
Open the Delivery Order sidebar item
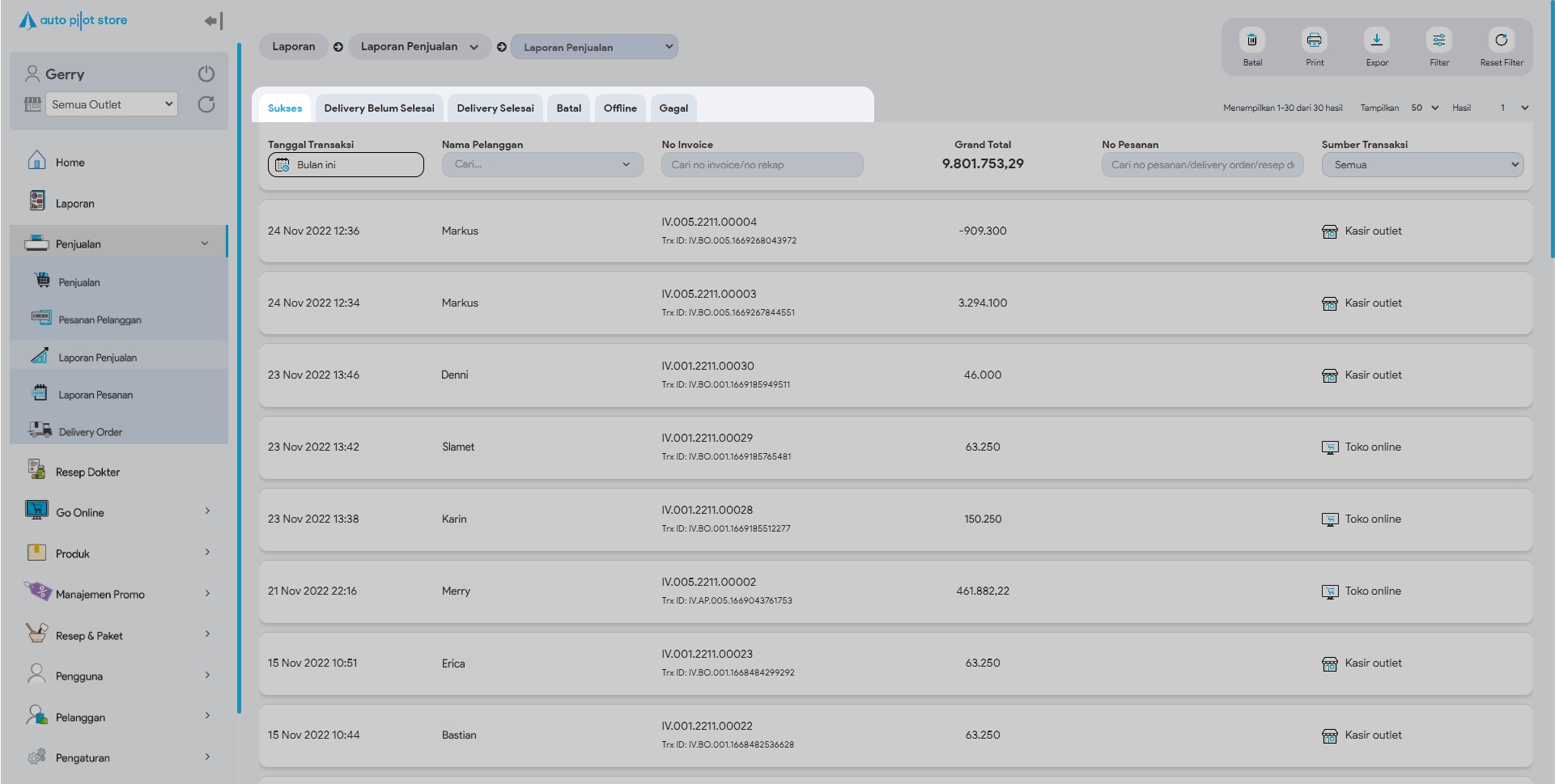pos(90,432)
